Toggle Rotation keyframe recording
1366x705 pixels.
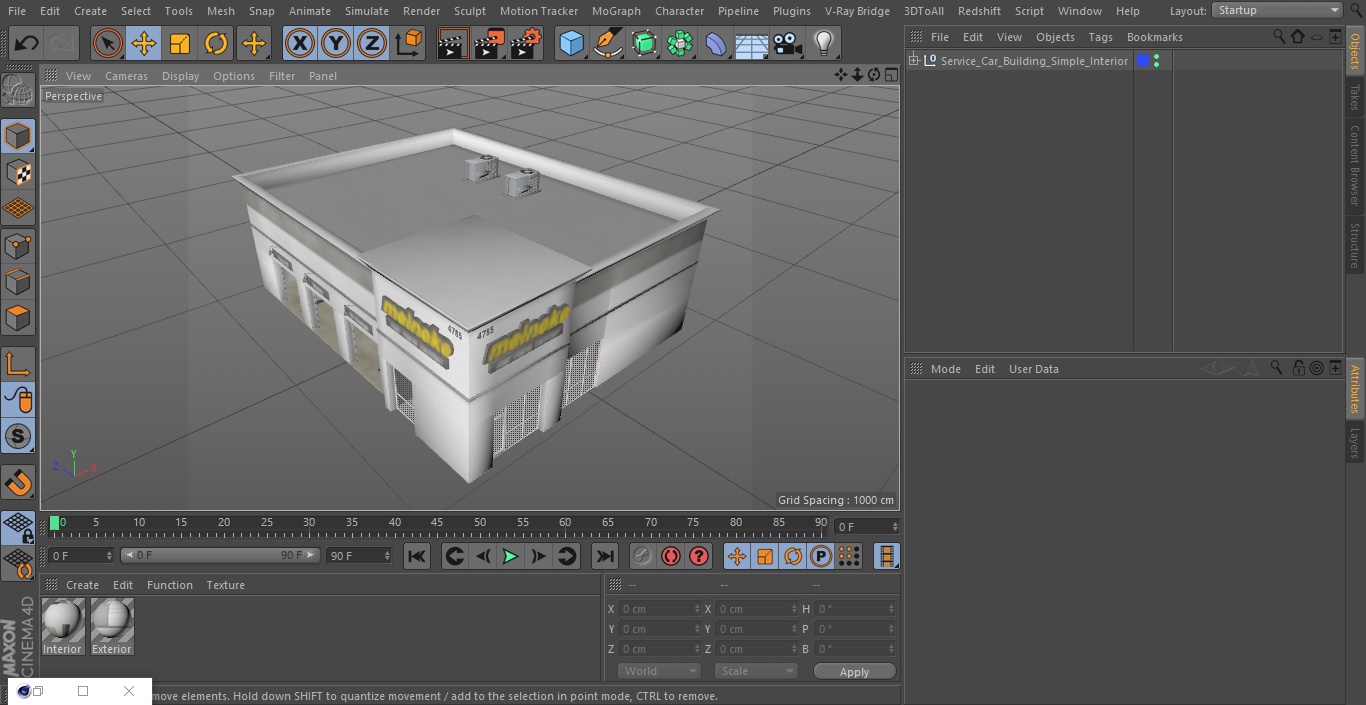[792, 556]
